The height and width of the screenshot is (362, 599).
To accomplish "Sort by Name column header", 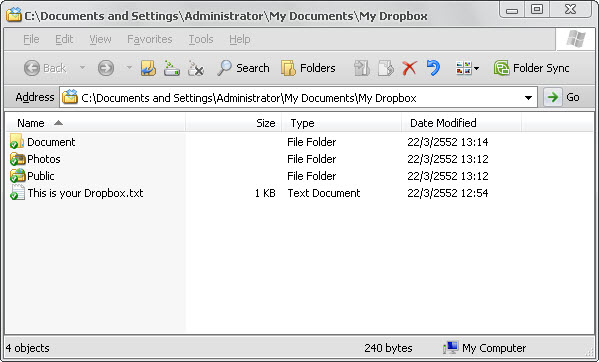I will pos(96,123).
